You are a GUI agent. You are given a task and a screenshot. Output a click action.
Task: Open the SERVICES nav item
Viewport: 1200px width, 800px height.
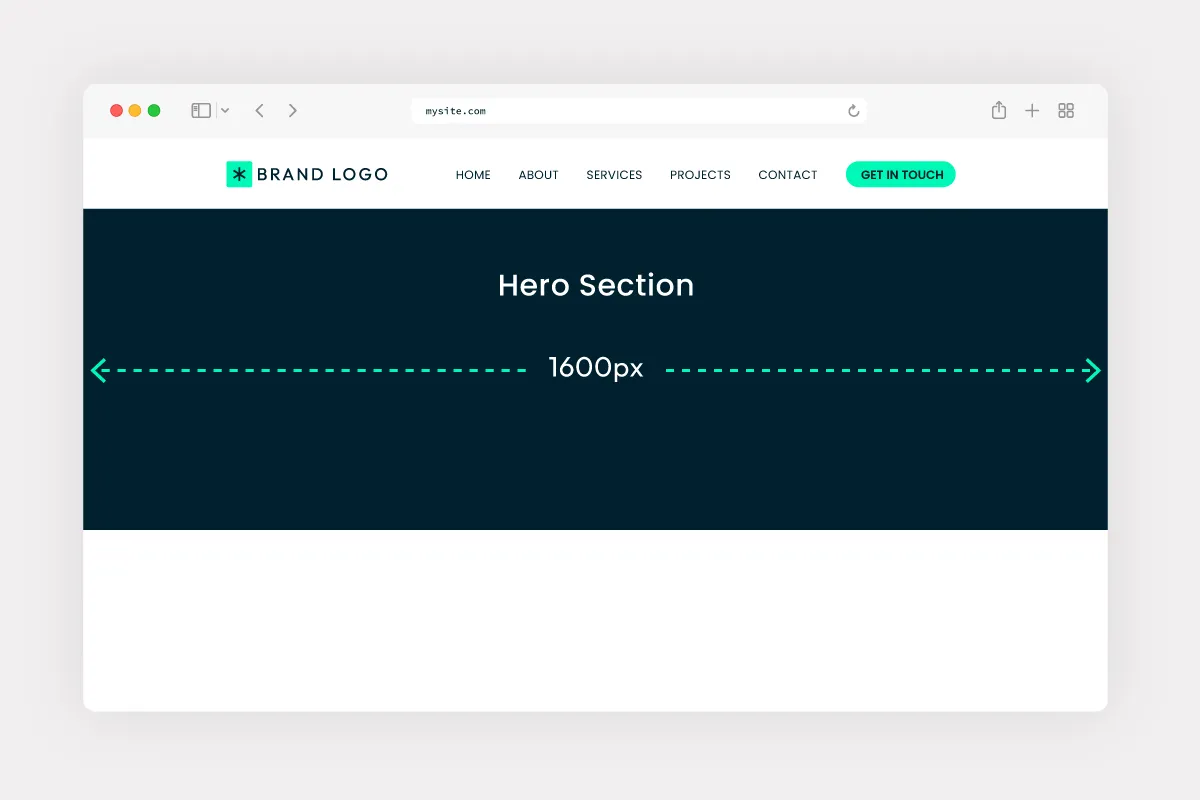[614, 175]
